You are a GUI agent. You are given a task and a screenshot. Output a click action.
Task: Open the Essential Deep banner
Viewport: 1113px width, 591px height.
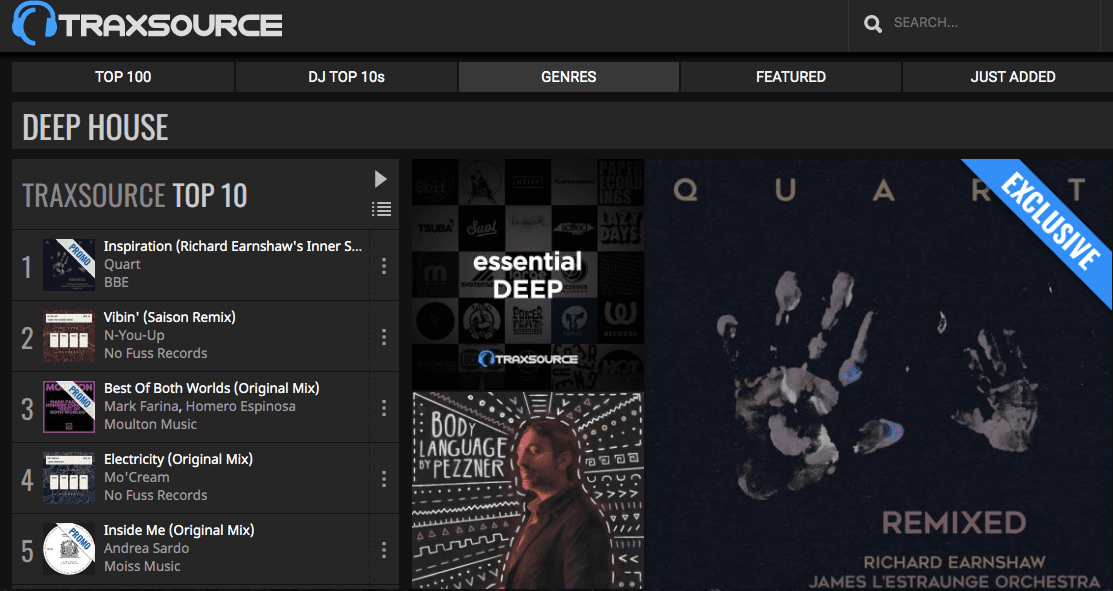click(x=527, y=274)
